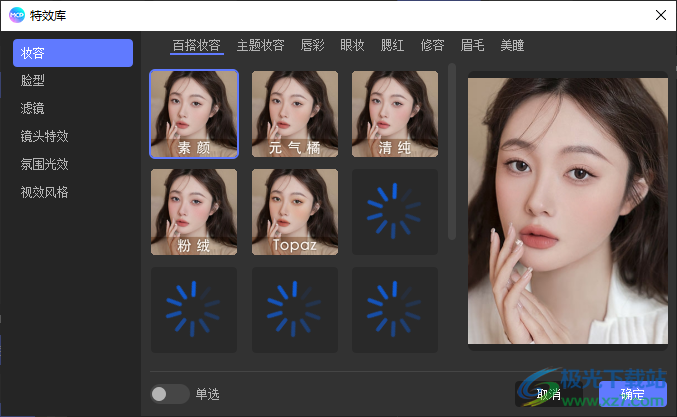
Task: Switch to the 美瞳 tab
Action: (512, 45)
